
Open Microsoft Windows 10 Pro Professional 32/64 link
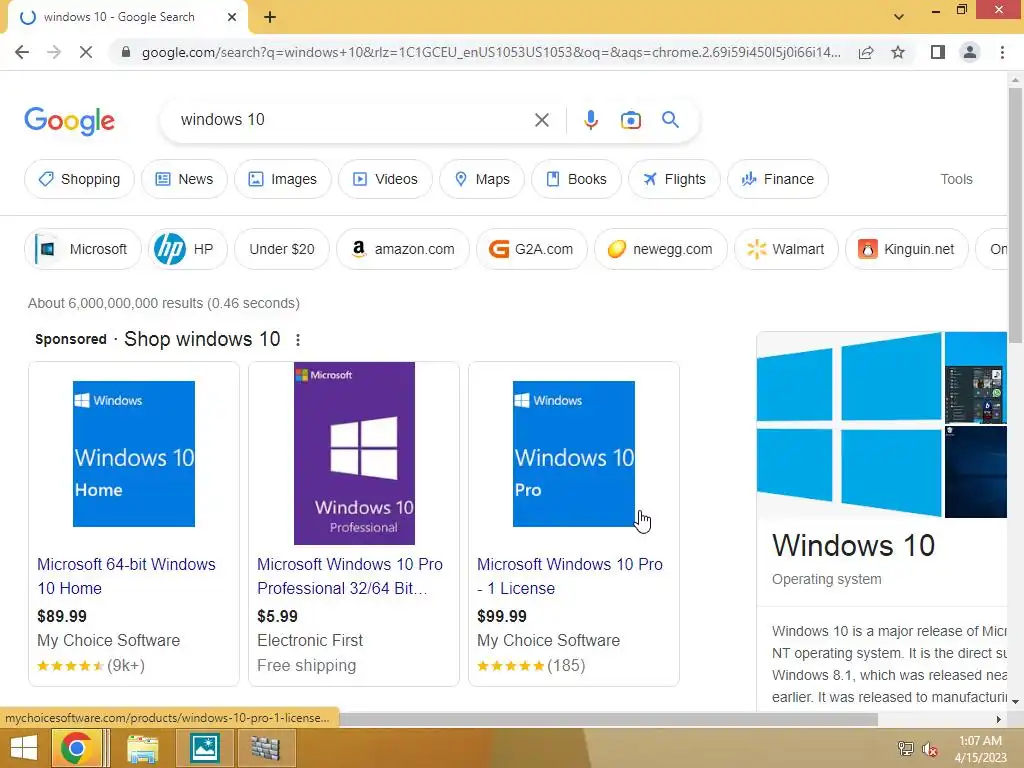point(350,576)
